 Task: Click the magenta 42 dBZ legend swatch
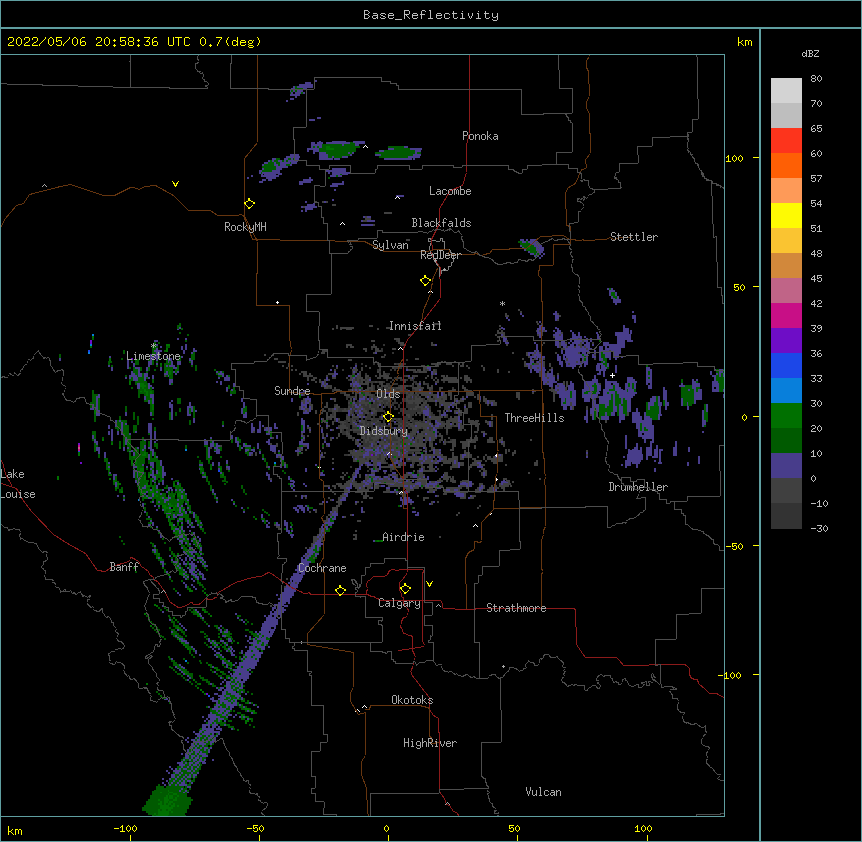point(786,315)
